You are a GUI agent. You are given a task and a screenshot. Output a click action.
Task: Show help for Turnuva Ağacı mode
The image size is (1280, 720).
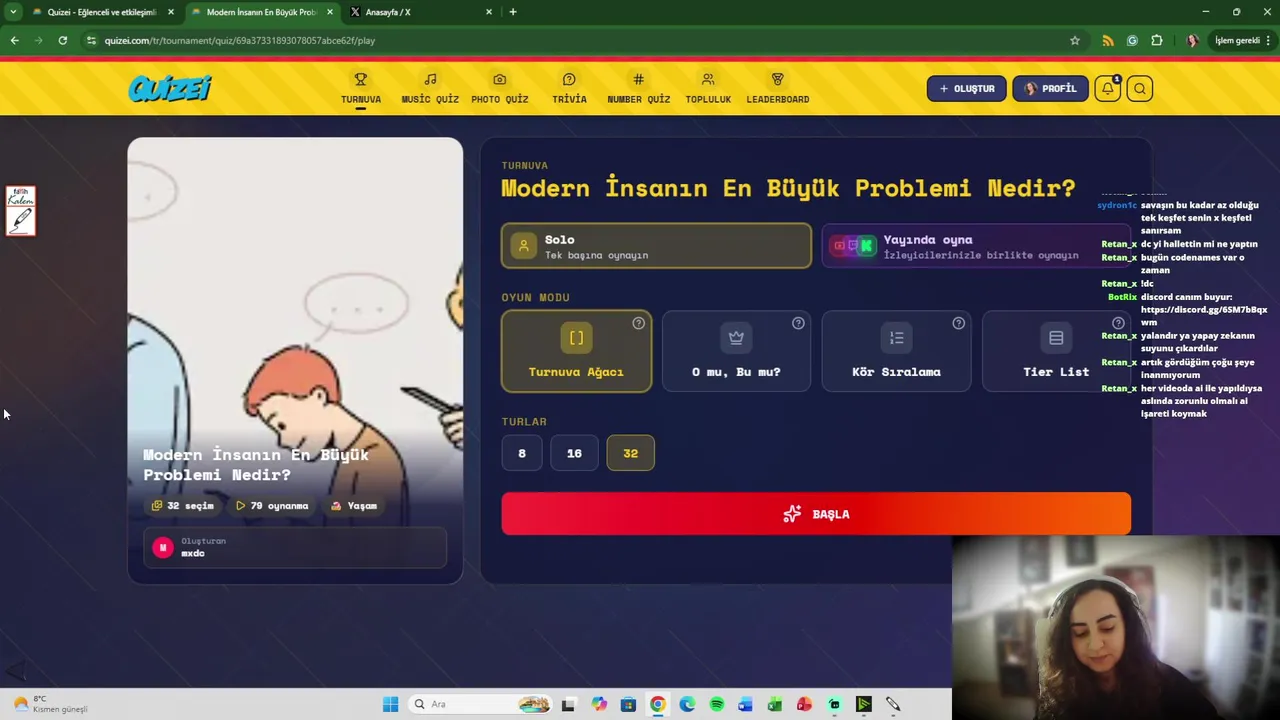coord(638,323)
